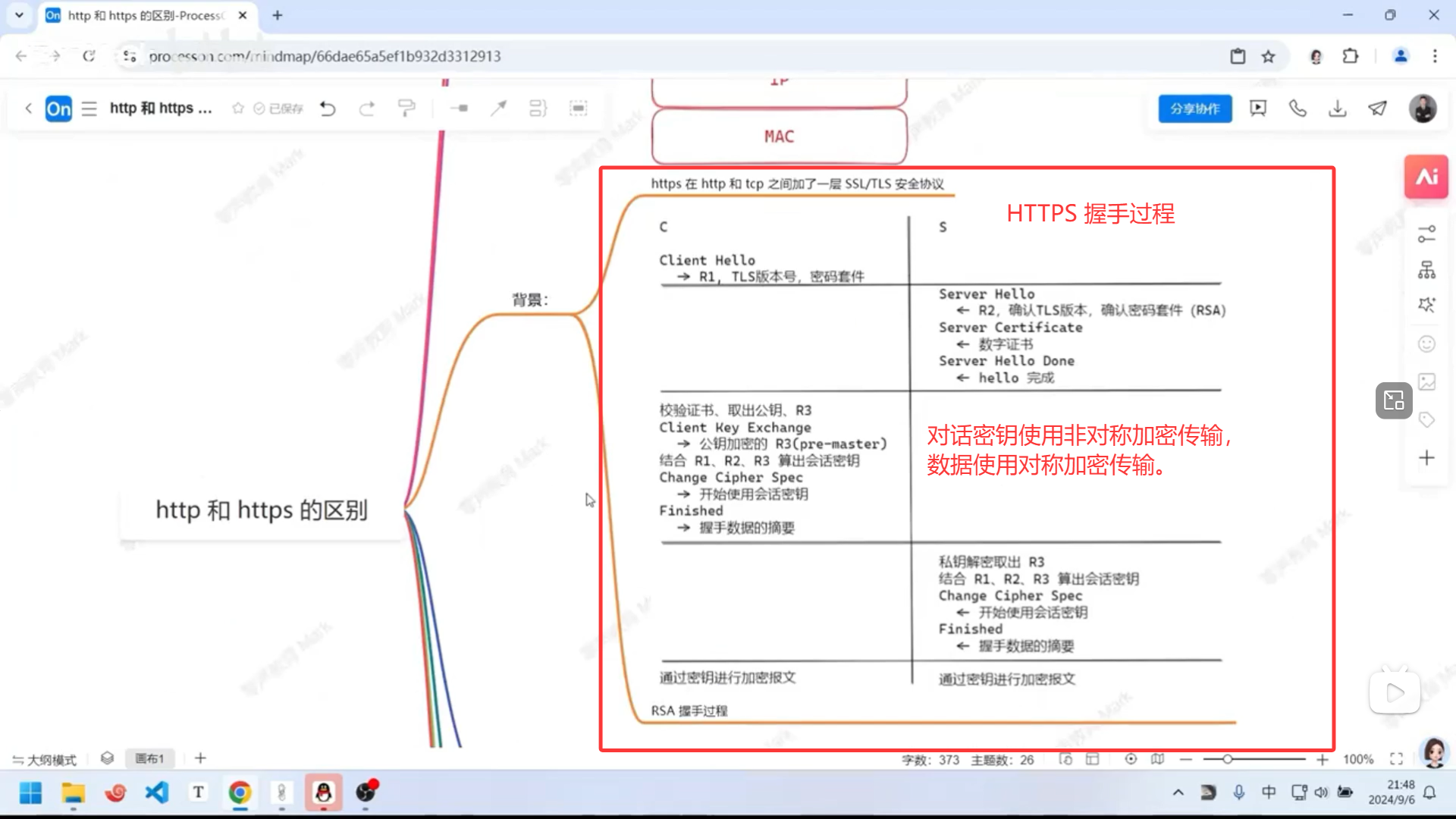Viewport: 1456px width, 819px height.
Task: Show hidden system tray icons
Action: click(1178, 792)
